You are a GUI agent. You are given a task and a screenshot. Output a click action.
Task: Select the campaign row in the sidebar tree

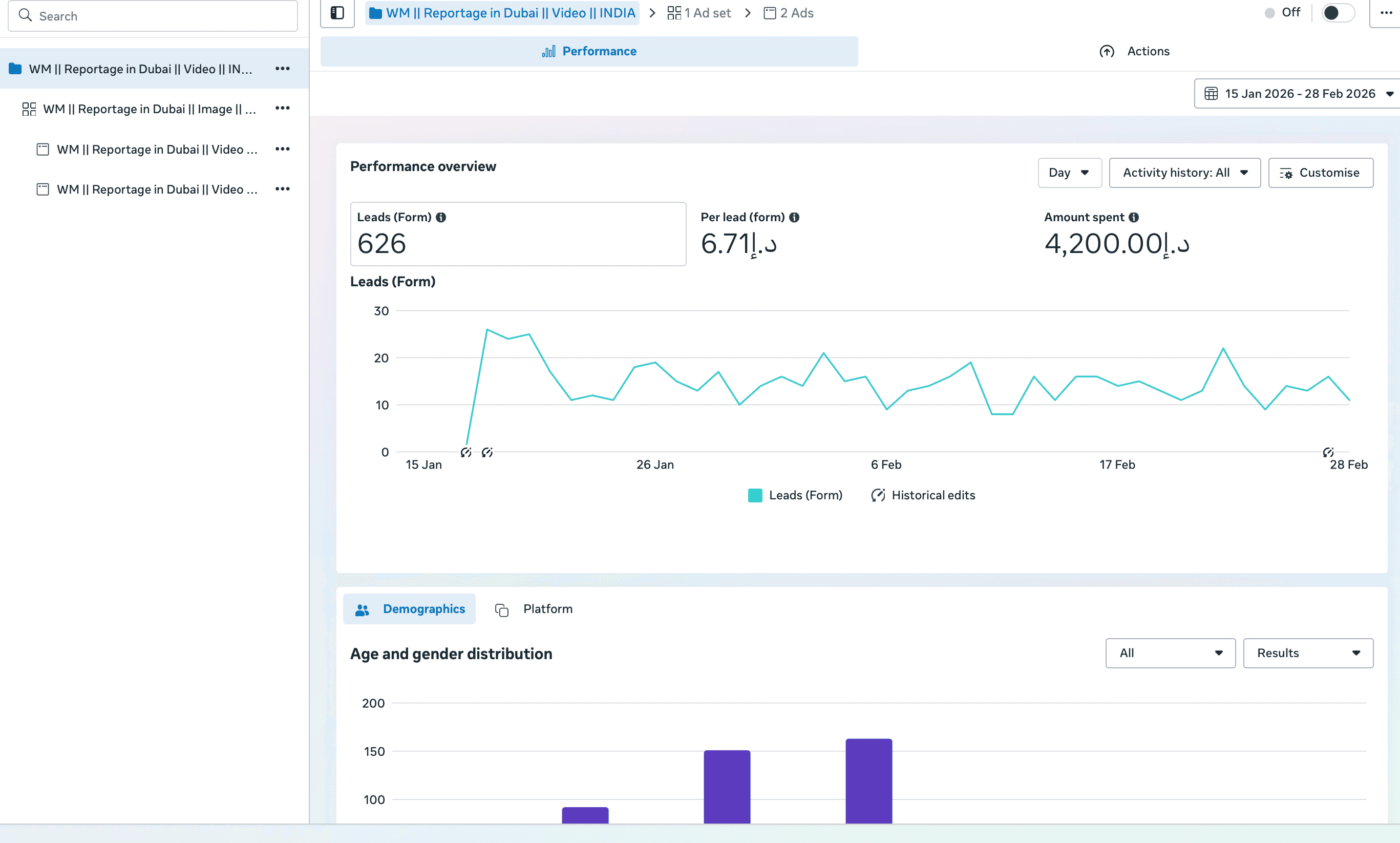pyautogui.click(x=155, y=69)
